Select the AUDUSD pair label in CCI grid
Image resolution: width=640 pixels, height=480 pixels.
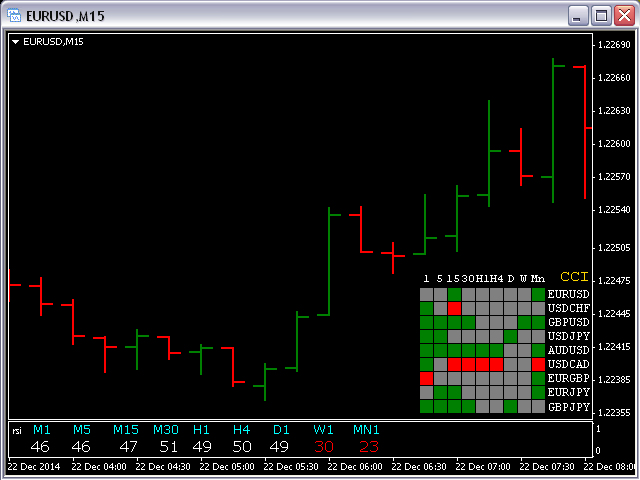coord(568,350)
